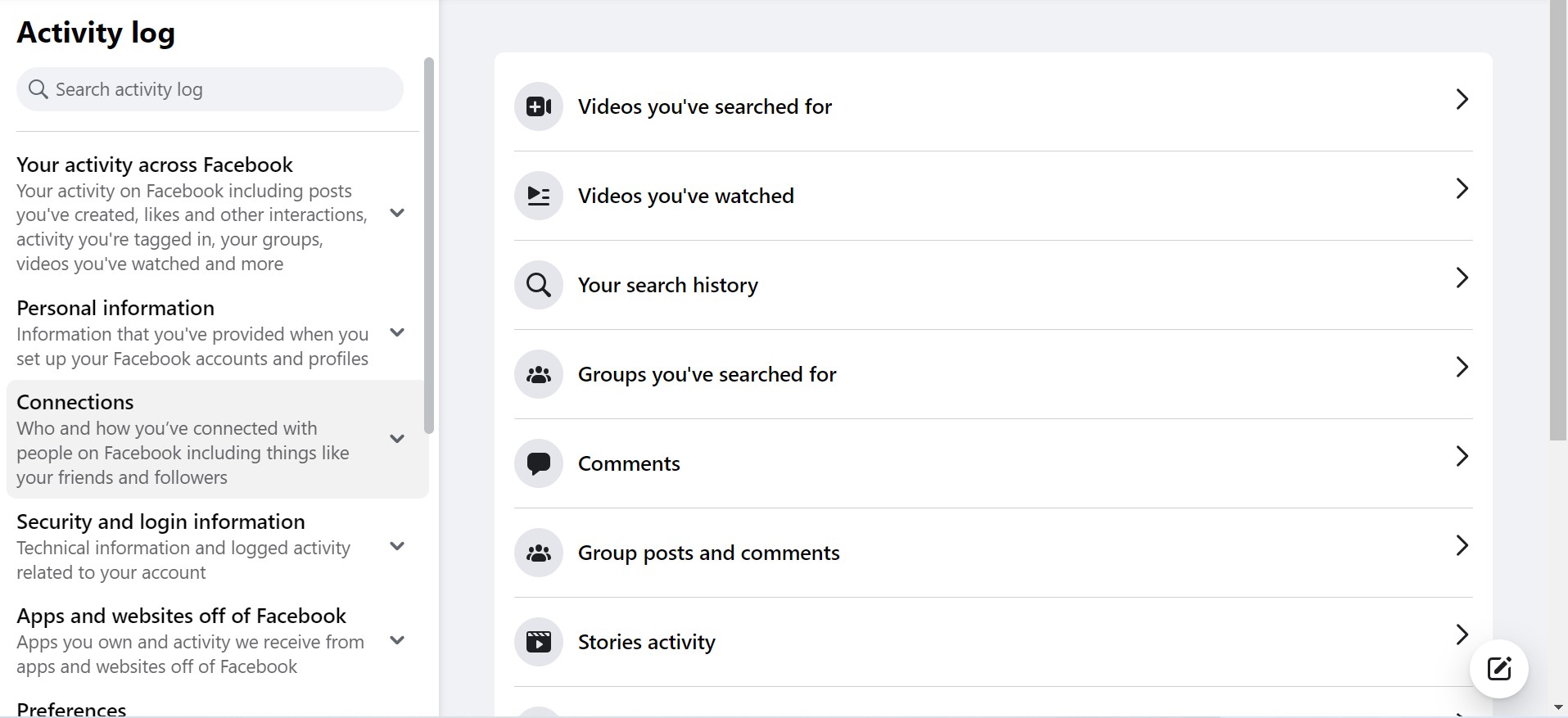The image size is (1568, 718).
Task: Click the people icon beside Groups you've searched for
Action: click(538, 374)
